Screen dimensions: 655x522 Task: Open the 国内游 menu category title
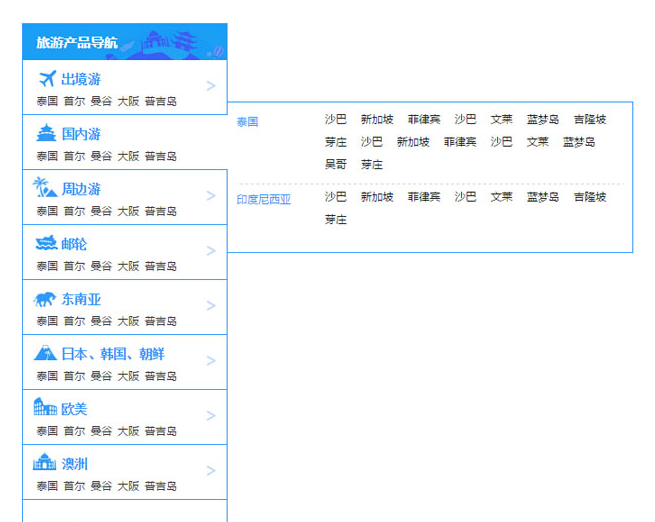(x=81, y=134)
